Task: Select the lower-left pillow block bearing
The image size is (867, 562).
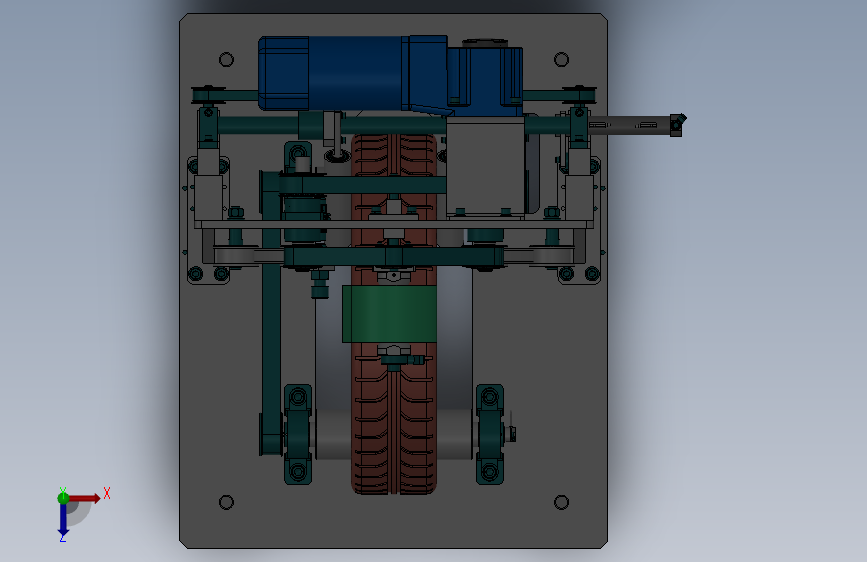Action: coord(298,434)
